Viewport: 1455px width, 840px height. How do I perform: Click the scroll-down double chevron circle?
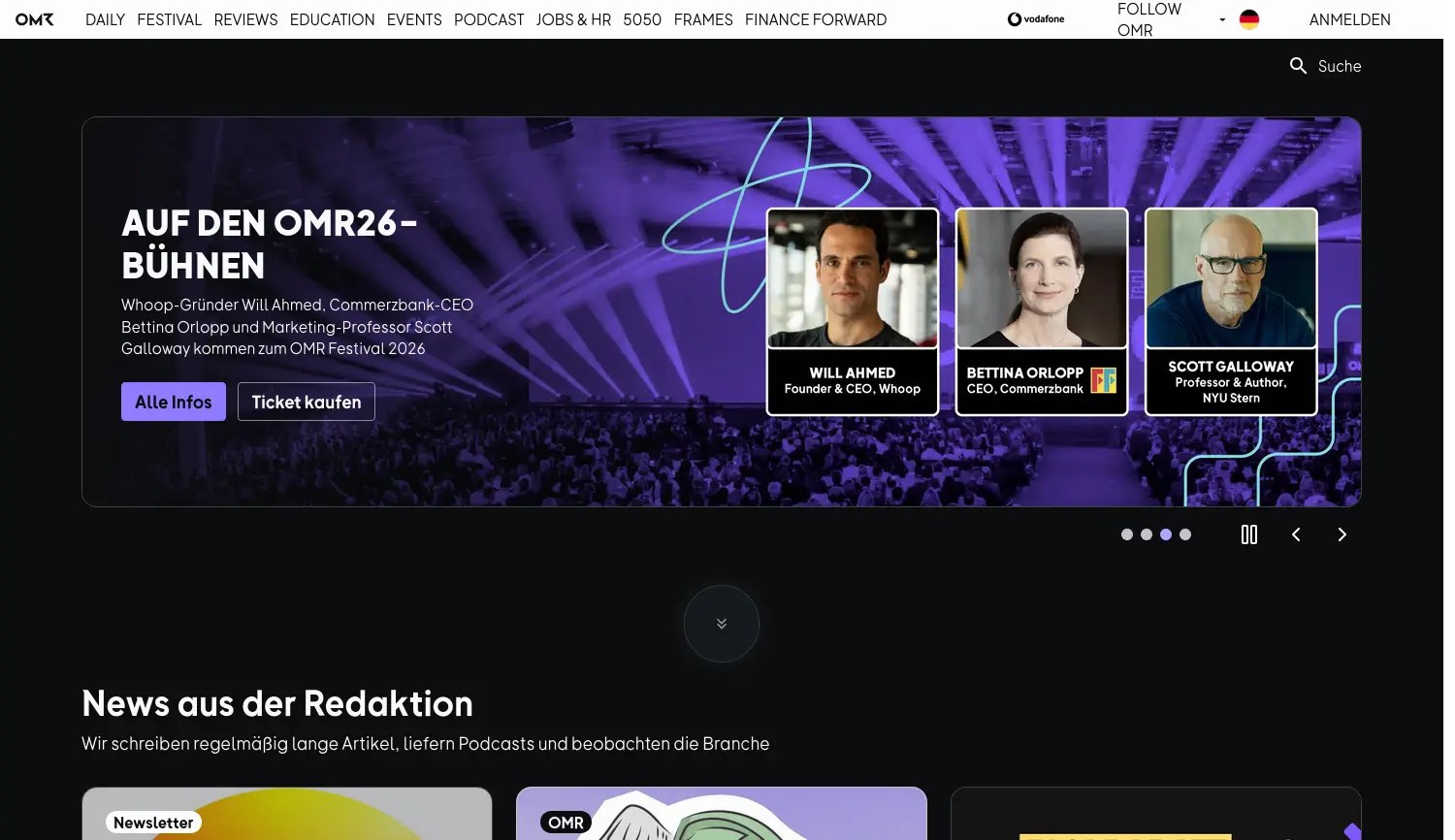pos(721,624)
